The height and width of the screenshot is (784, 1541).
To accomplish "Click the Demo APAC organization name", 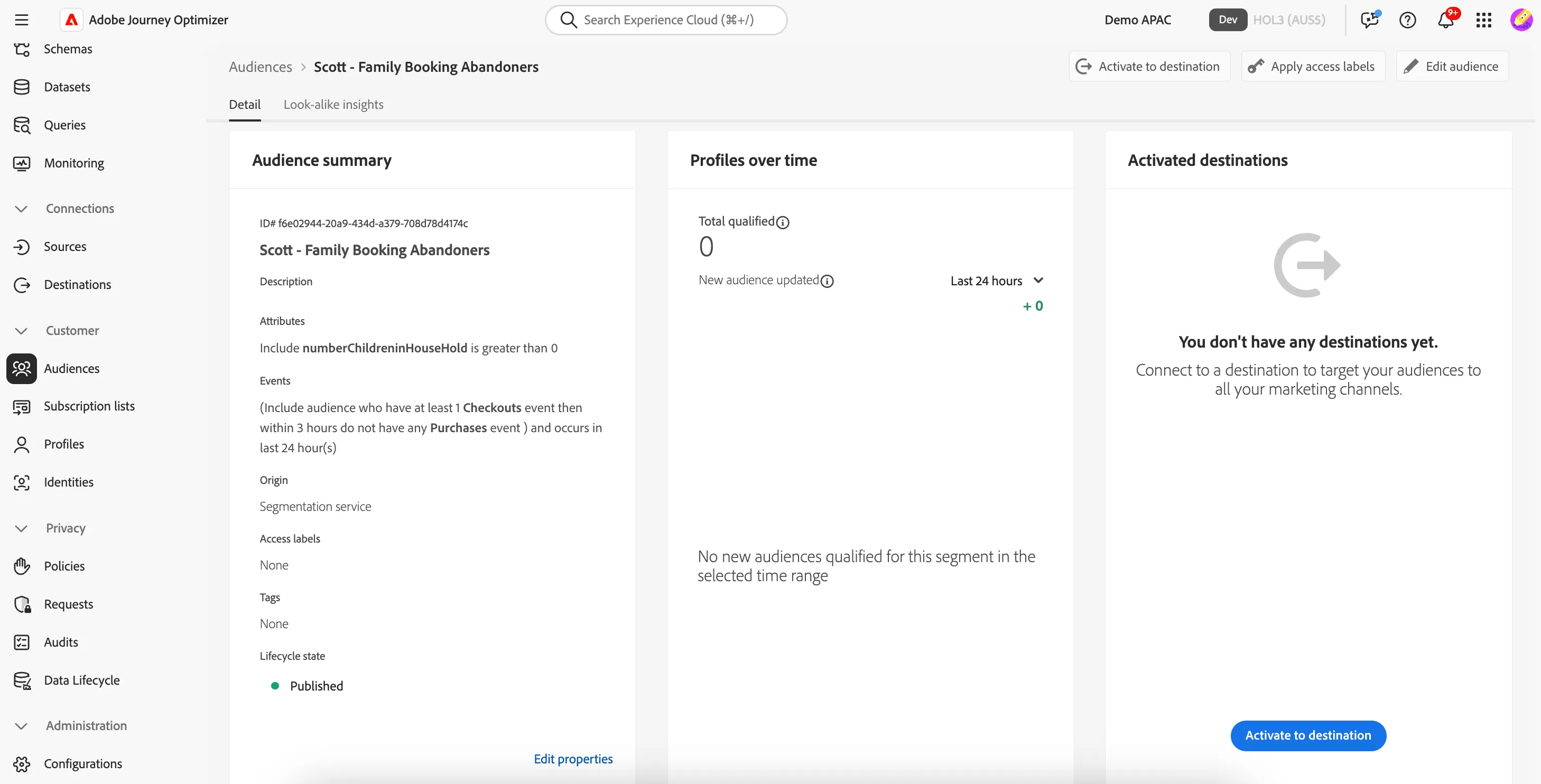I will point(1138,20).
